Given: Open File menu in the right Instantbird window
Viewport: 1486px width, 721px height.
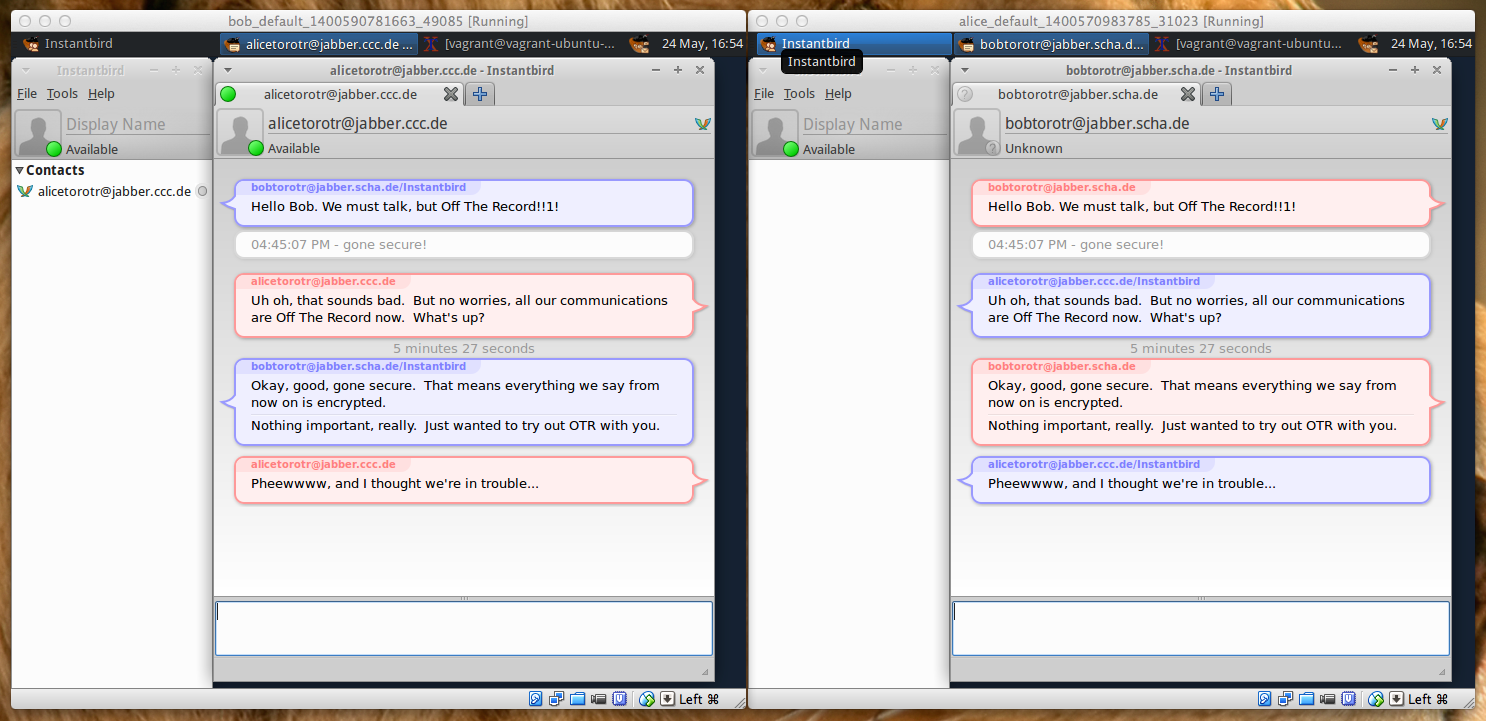Looking at the screenshot, I should point(764,94).
